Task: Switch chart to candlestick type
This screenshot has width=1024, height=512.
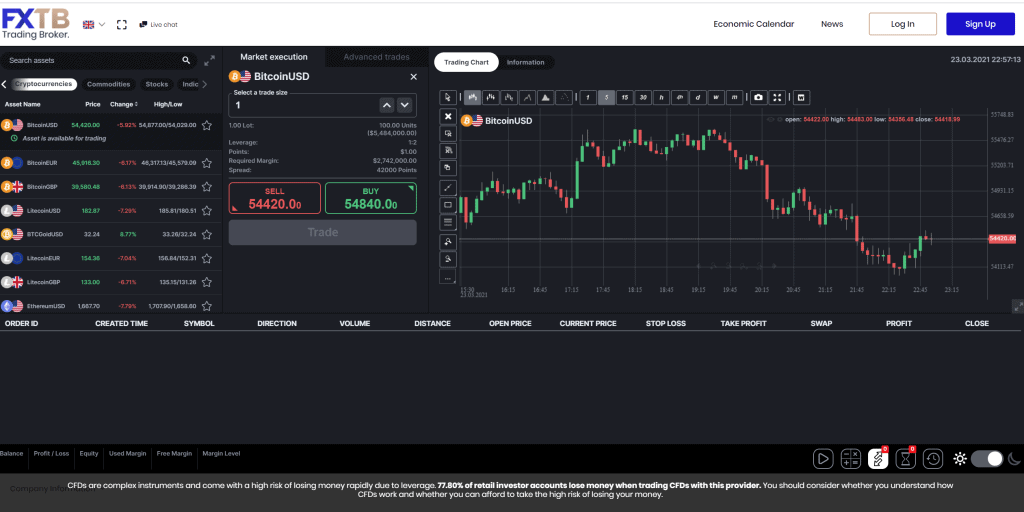Action: (472, 97)
